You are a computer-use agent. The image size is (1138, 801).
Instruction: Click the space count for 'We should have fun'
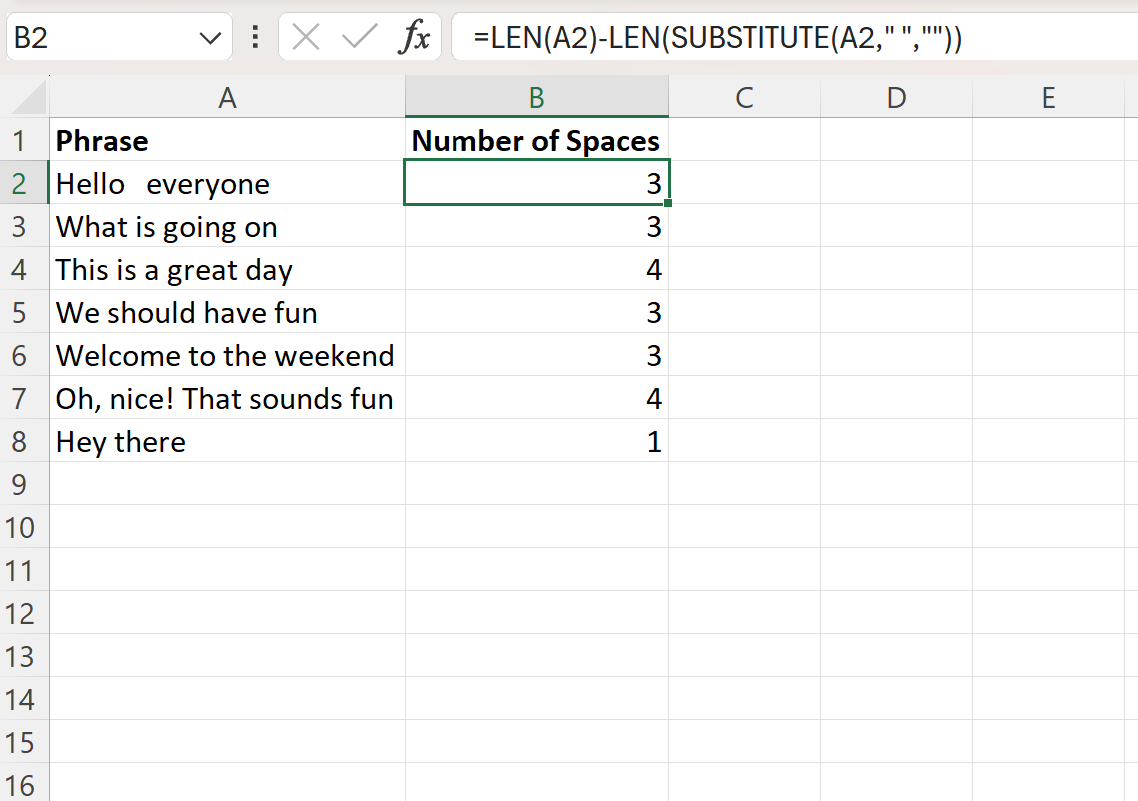(x=536, y=312)
